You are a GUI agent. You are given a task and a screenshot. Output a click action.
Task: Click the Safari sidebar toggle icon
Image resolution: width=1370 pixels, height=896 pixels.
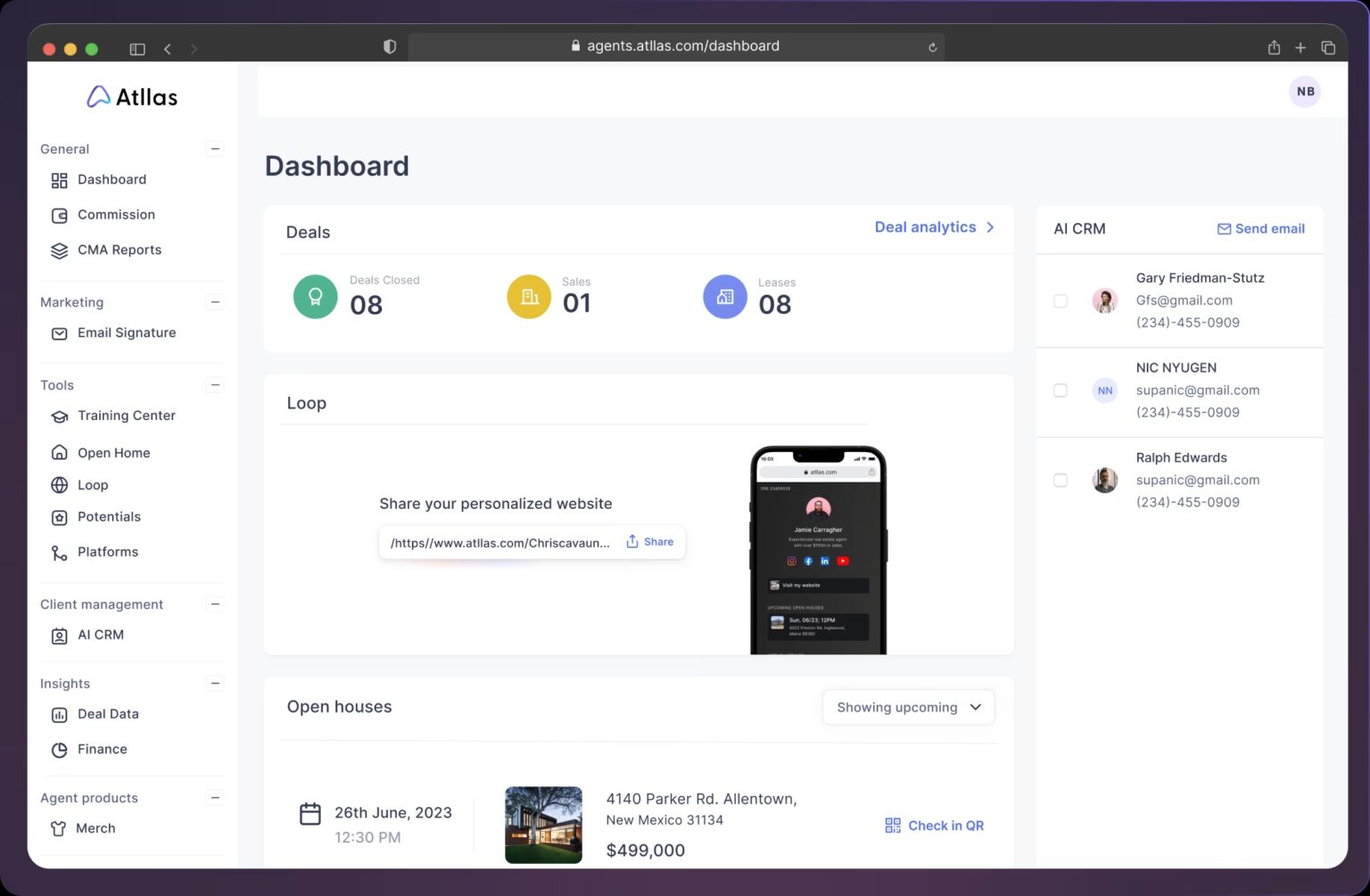point(137,49)
